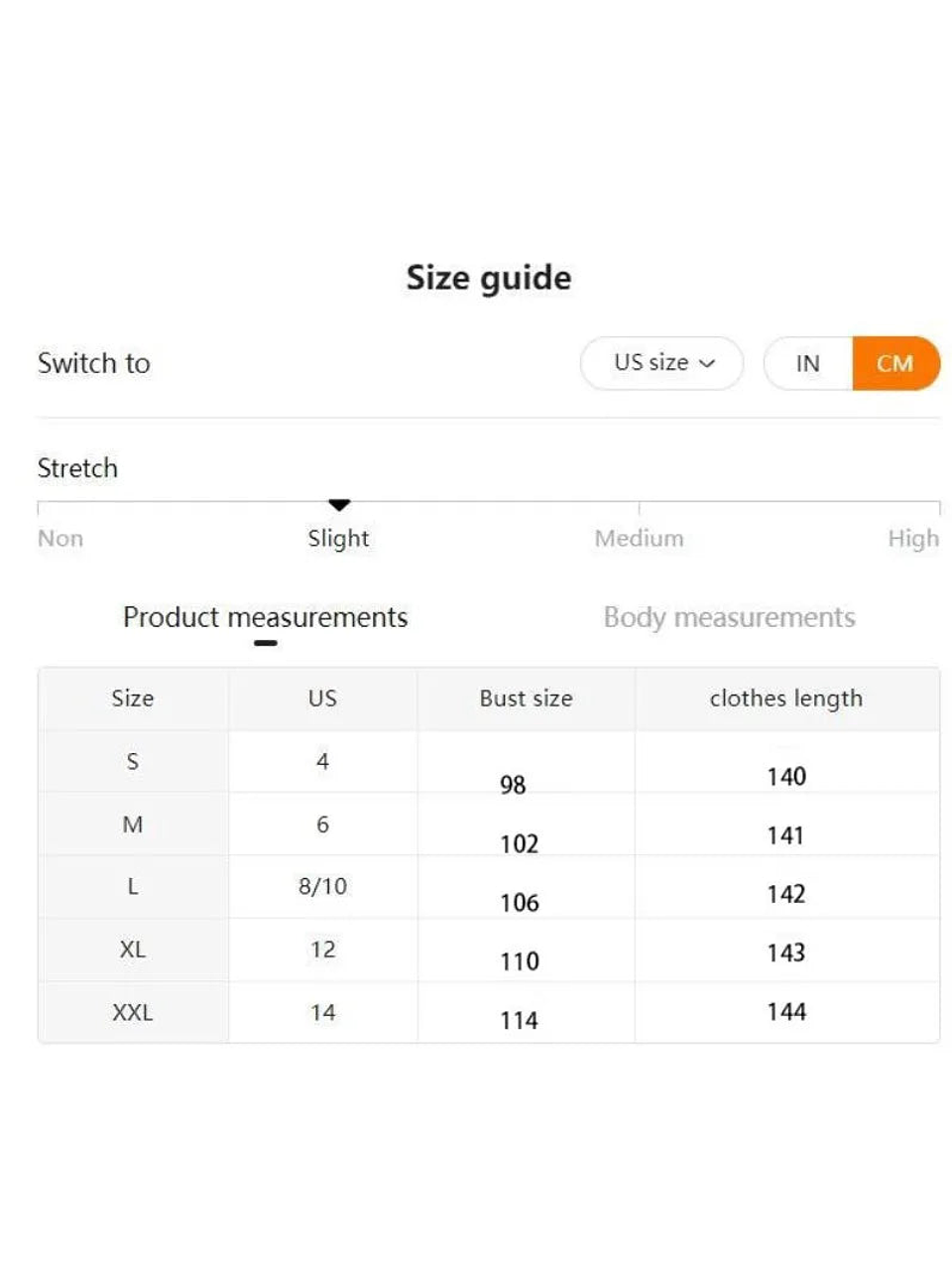Image resolution: width=952 pixels, height=1270 pixels.
Task: Select the XL size row
Action: (x=133, y=950)
